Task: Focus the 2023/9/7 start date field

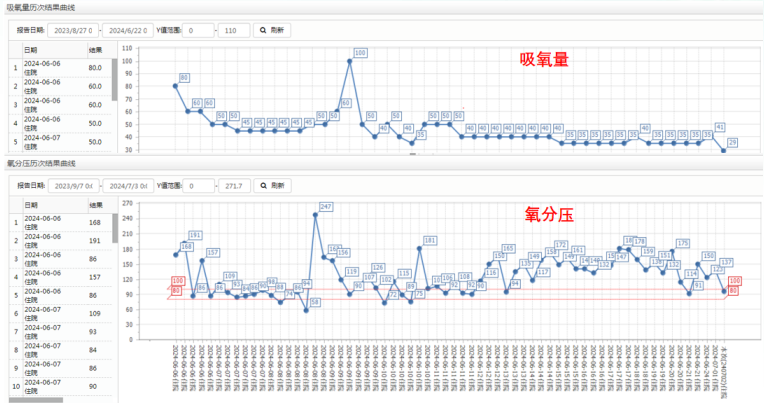Action: pyautogui.click(x=74, y=186)
